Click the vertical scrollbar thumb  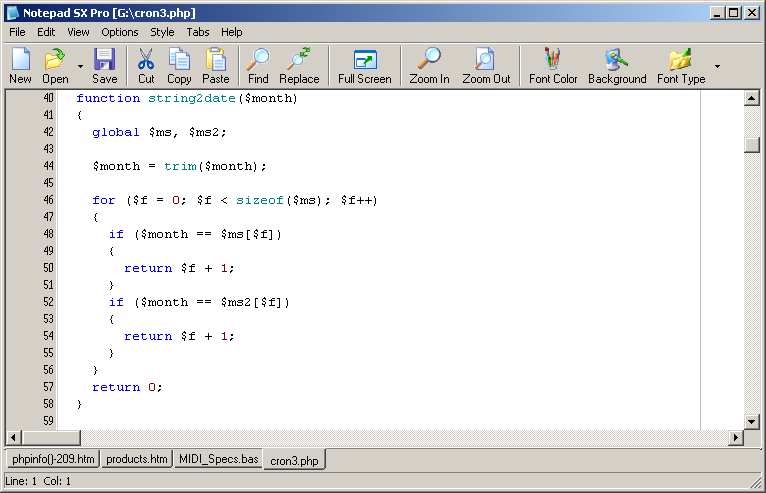[751, 145]
